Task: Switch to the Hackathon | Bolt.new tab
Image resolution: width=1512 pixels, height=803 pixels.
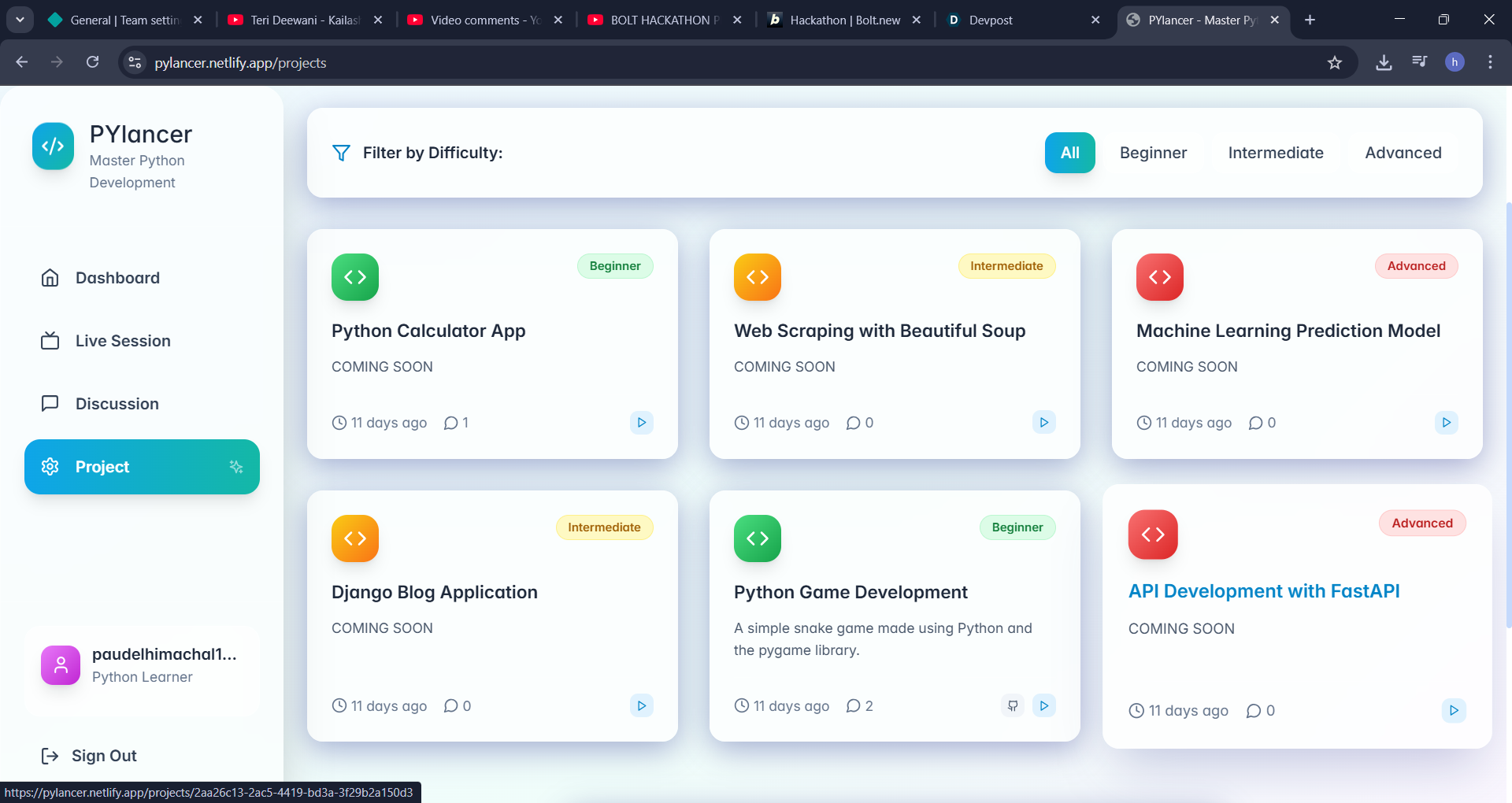Action: [844, 20]
